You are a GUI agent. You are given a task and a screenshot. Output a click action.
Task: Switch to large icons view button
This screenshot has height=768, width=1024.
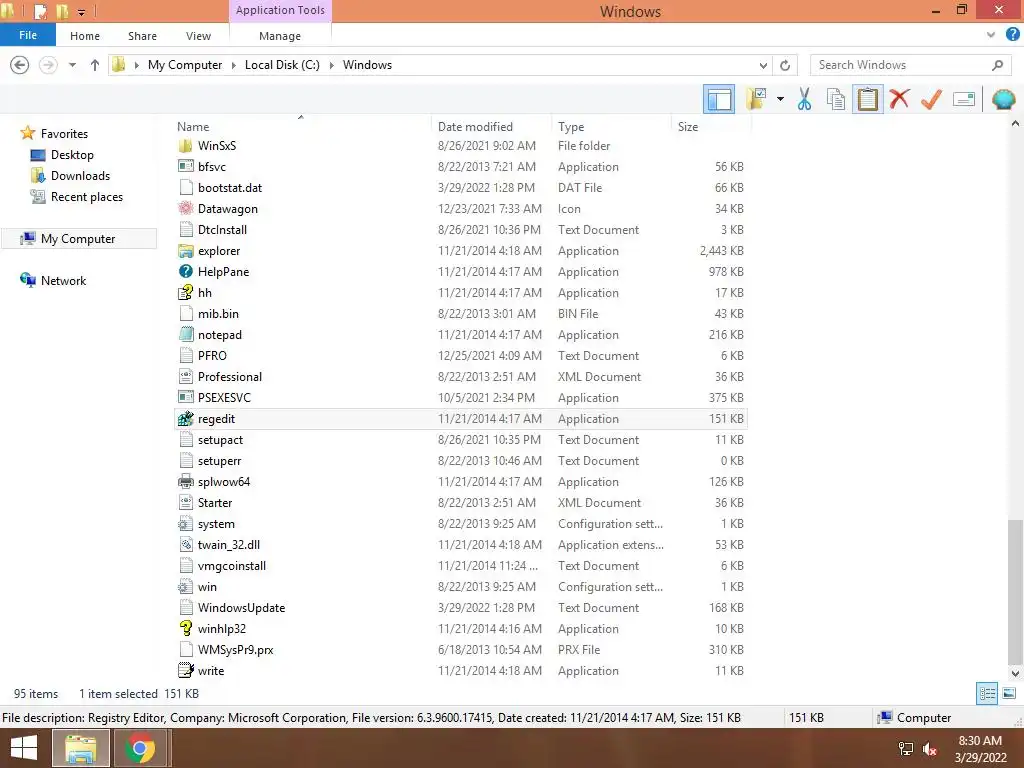coord(1009,693)
